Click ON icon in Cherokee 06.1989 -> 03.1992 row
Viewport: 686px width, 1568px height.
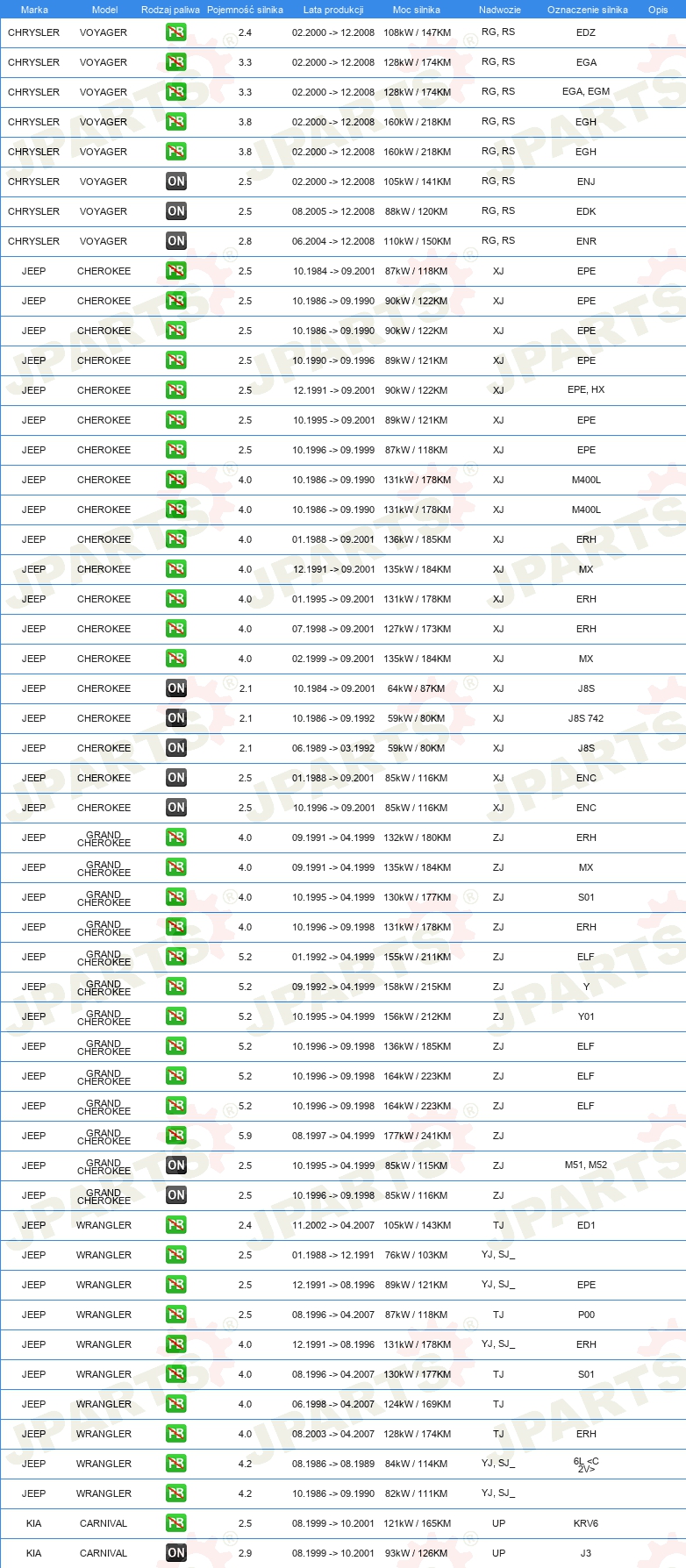176,748
